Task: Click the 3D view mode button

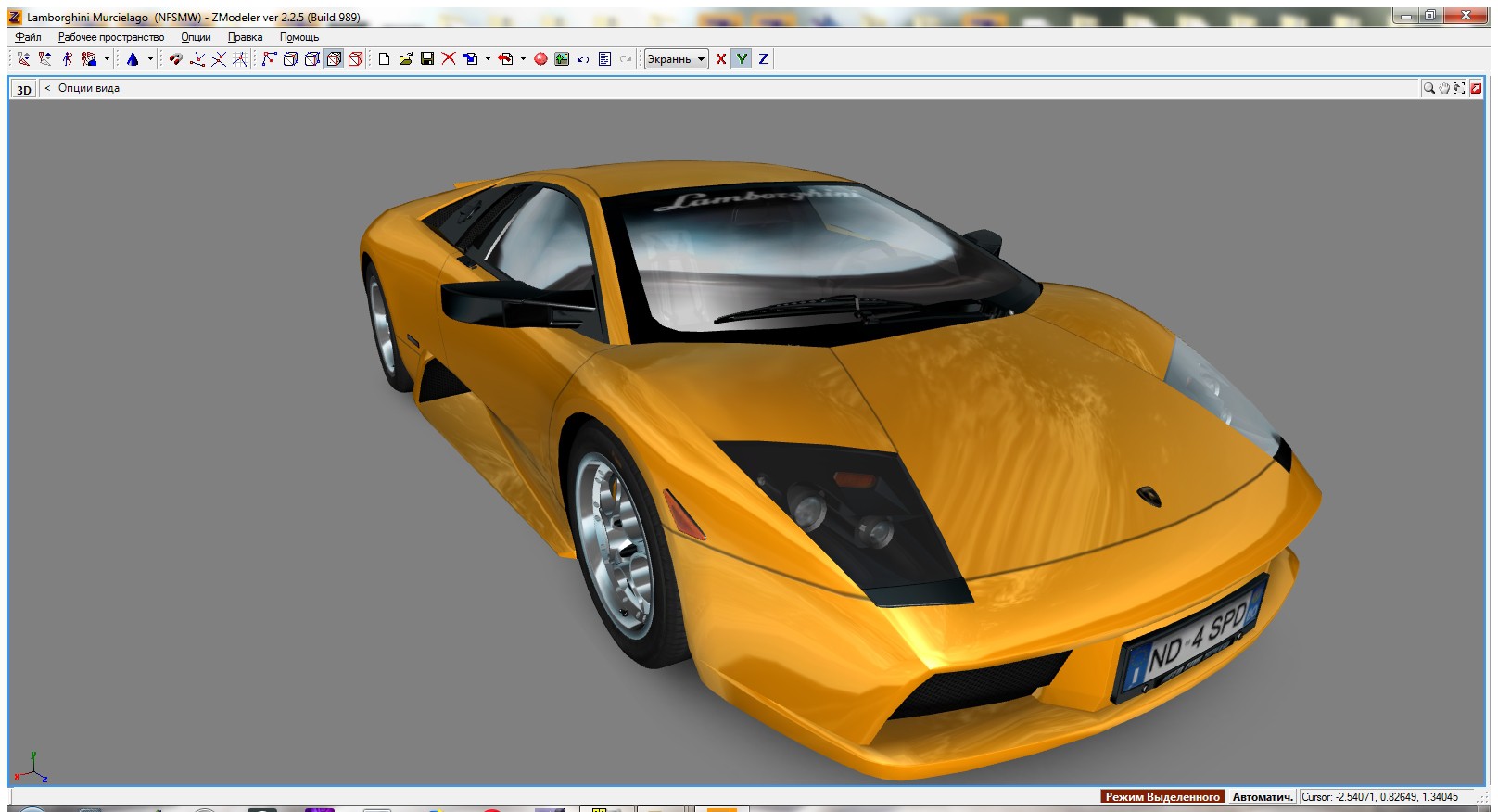Action: point(24,89)
